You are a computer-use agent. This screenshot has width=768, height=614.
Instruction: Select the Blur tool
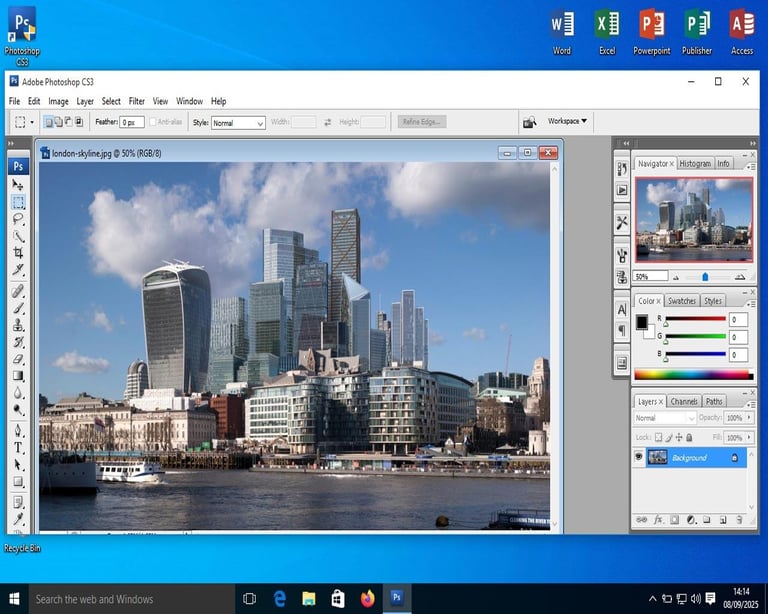(18, 393)
